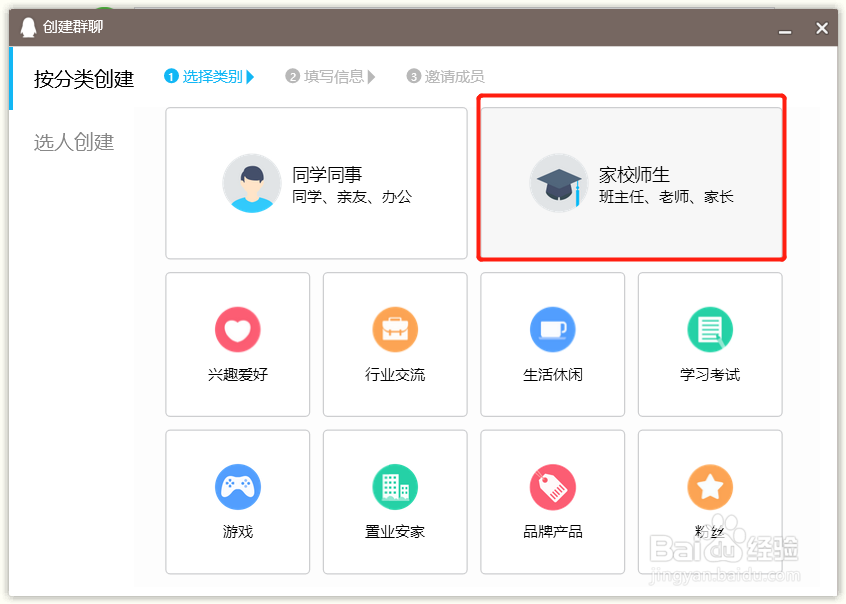
Task: Minimize the 创建群聊 window
Action: pyautogui.click(x=786, y=28)
